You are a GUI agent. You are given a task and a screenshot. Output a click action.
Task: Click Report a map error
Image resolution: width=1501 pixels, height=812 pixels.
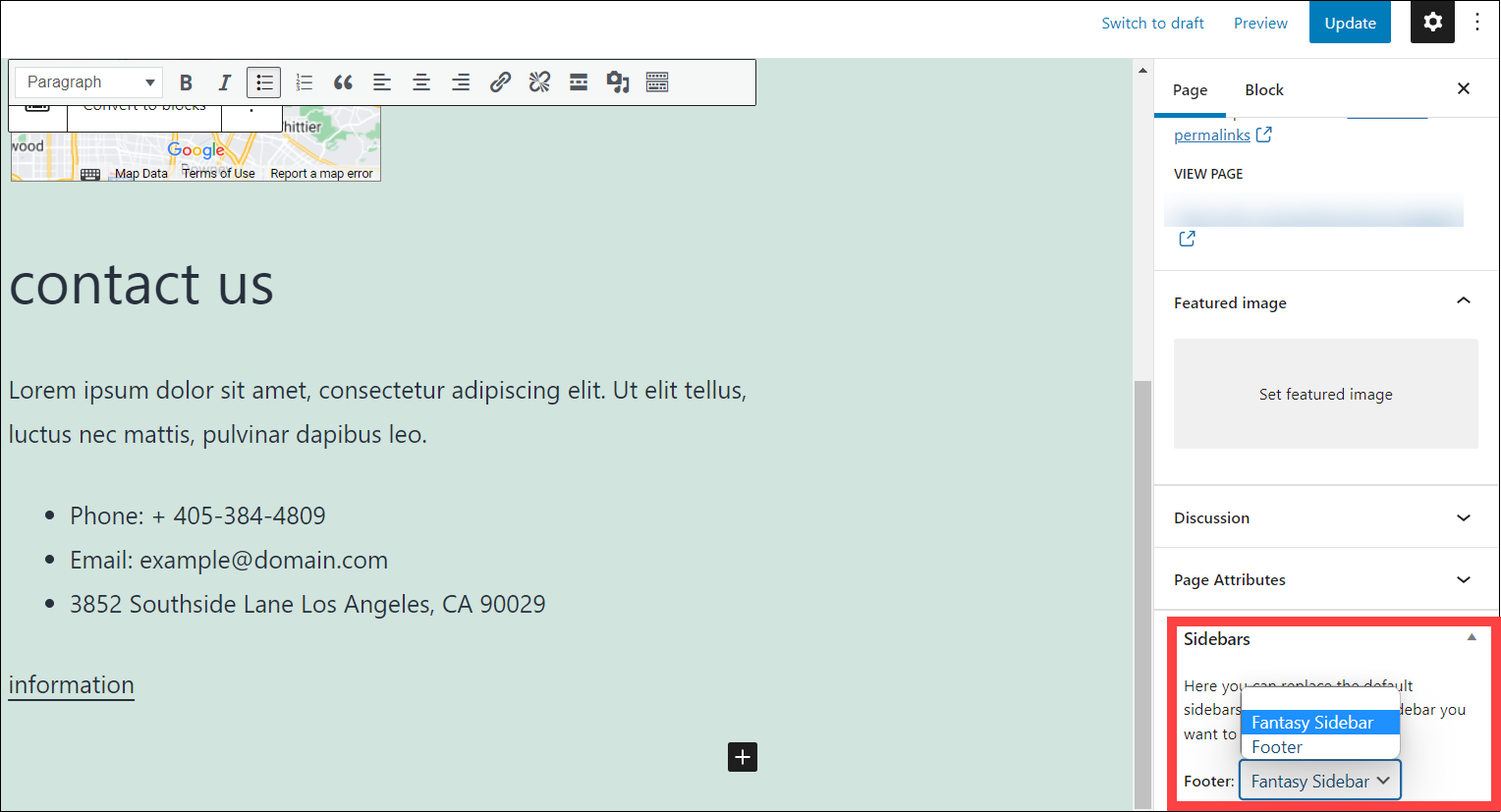pos(321,174)
